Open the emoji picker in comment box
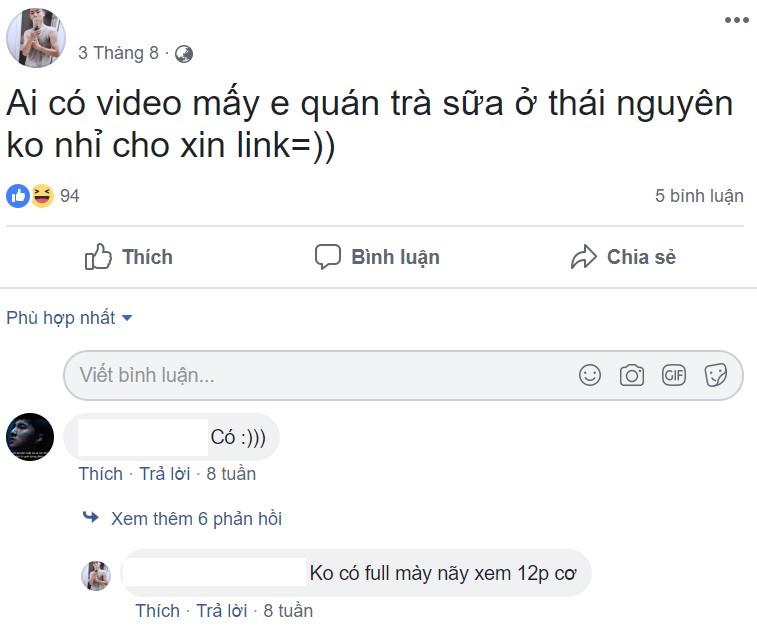Image resolution: width=757 pixels, height=627 pixels. click(590, 375)
